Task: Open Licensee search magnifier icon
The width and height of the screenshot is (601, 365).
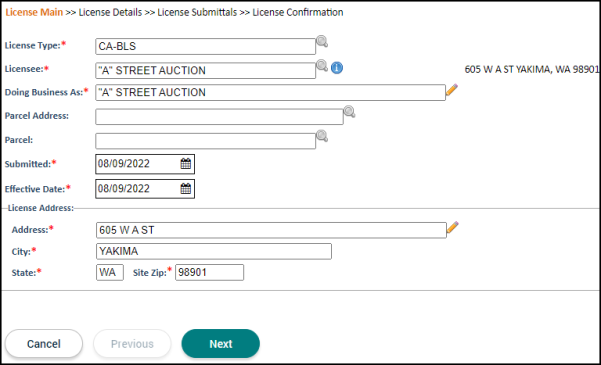Action: pos(322,66)
